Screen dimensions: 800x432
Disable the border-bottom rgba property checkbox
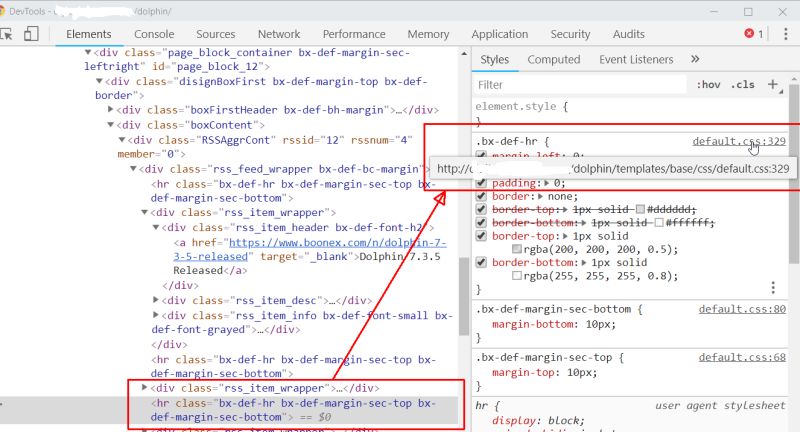(482, 262)
